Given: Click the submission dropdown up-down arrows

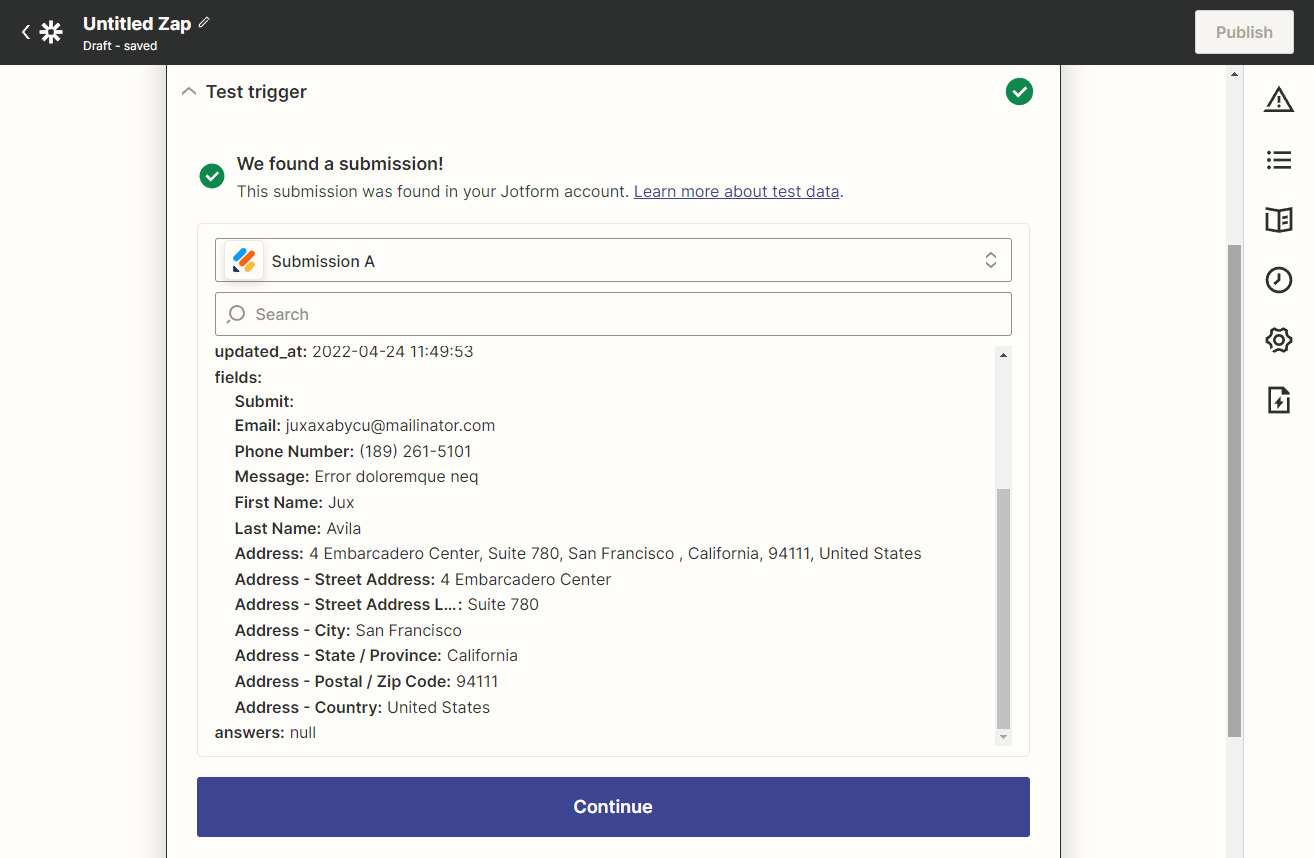Looking at the screenshot, I should [x=990, y=260].
